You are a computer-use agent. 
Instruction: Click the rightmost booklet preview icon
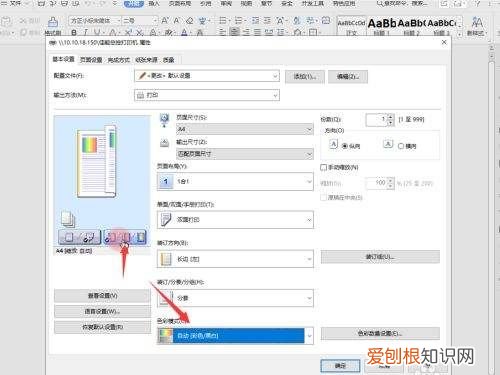(141, 237)
